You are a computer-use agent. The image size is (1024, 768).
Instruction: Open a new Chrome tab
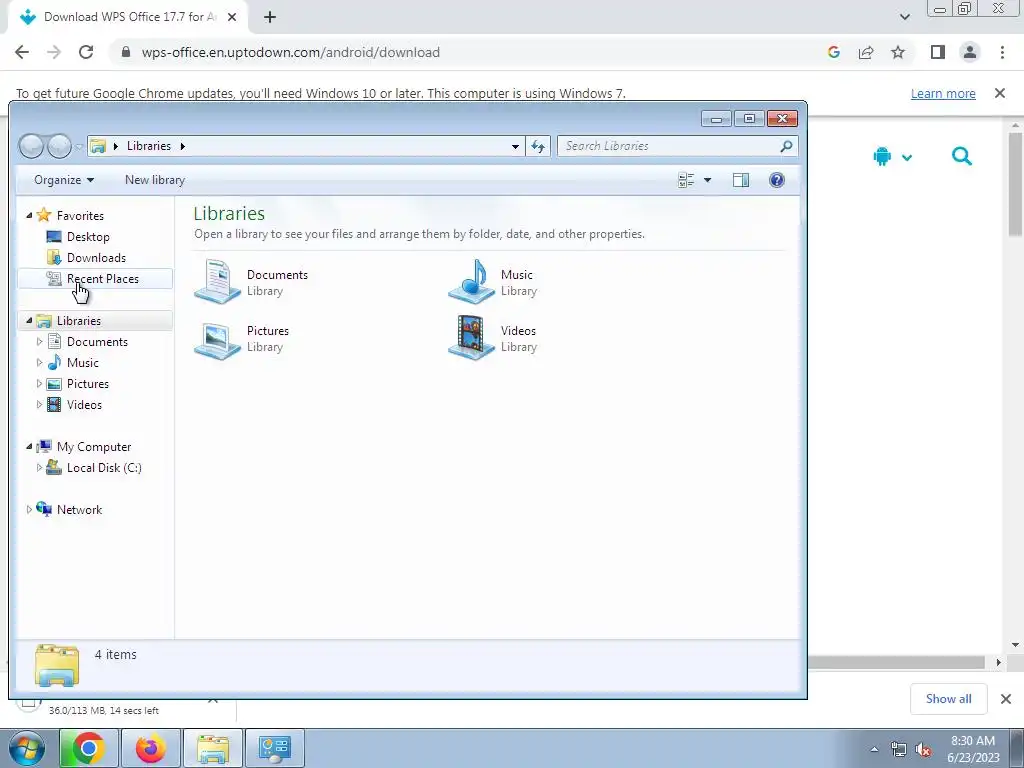coord(270,17)
